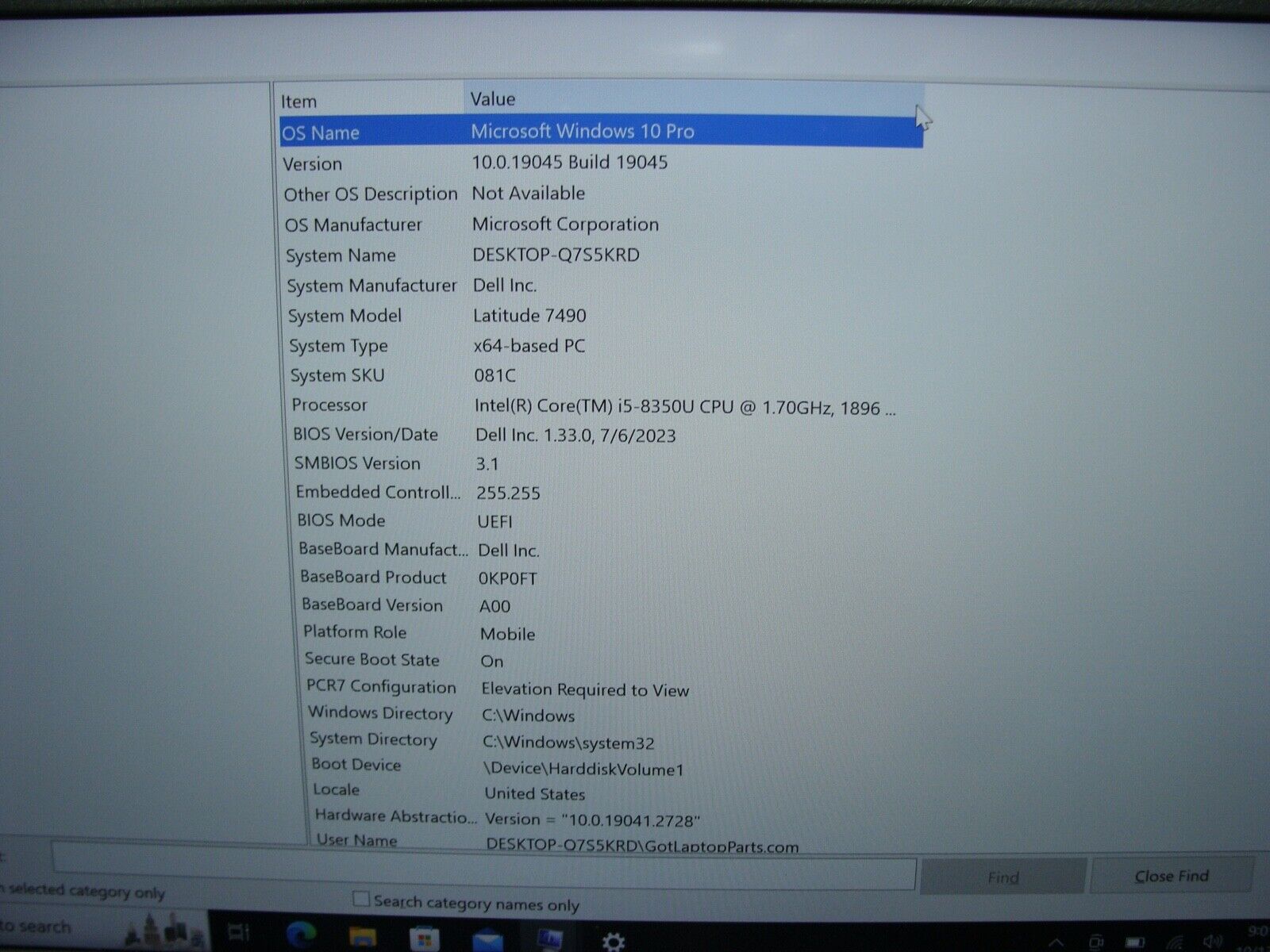Click value Dell Inc. 1.33.0, 7/6/2023
Image resolution: width=1270 pixels, height=952 pixels.
click(575, 436)
